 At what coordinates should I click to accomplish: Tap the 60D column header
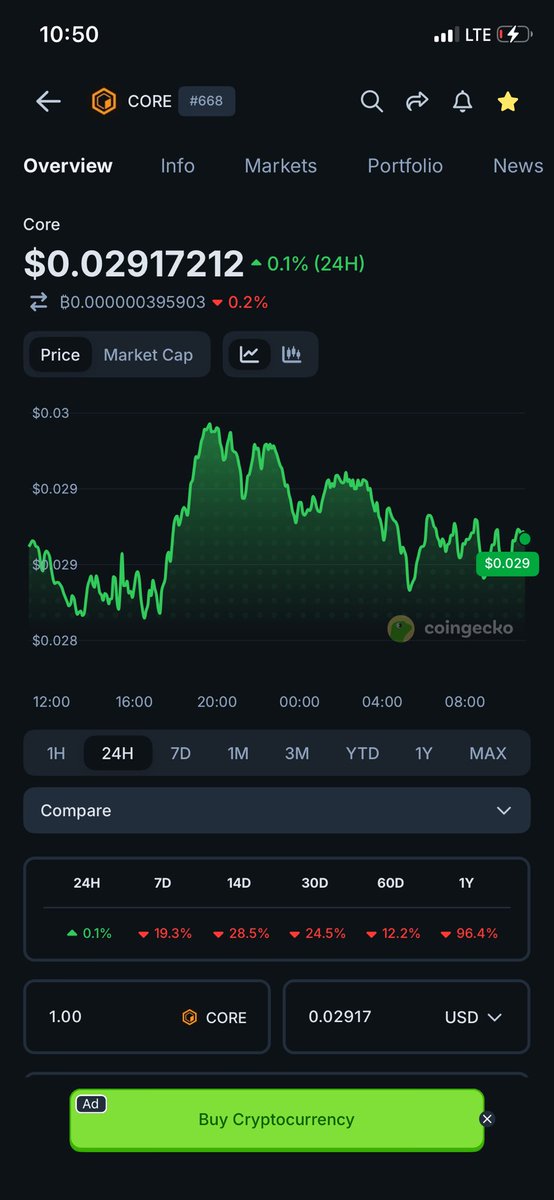coord(391,883)
